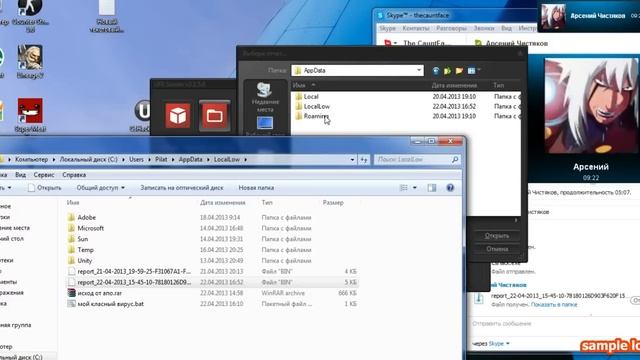Open the Вид menu in Explorer

coord(20,175)
